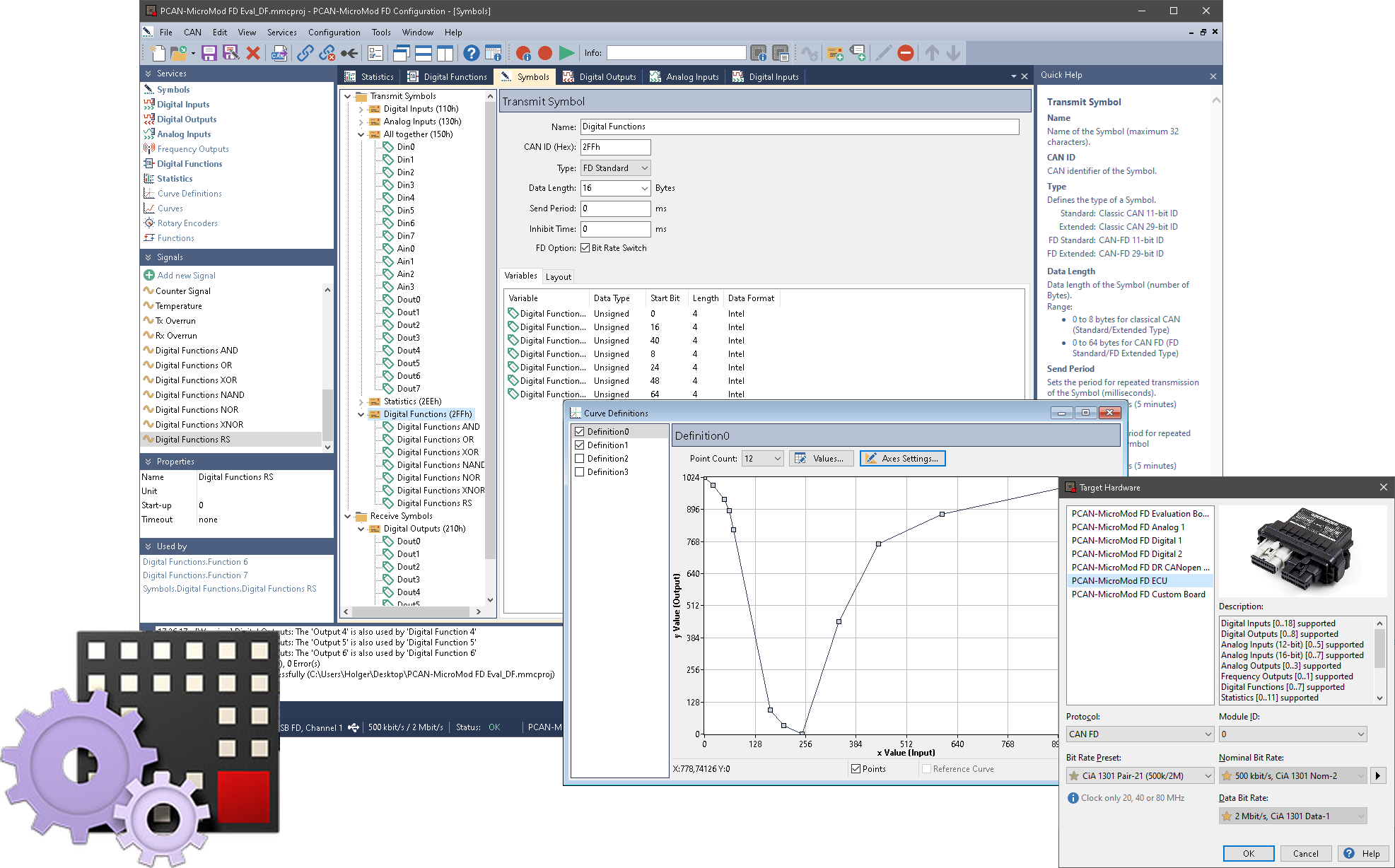Click the red remove minus icon
The height and width of the screenshot is (868, 1395).
pyautogui.click(x=906, y=53)
